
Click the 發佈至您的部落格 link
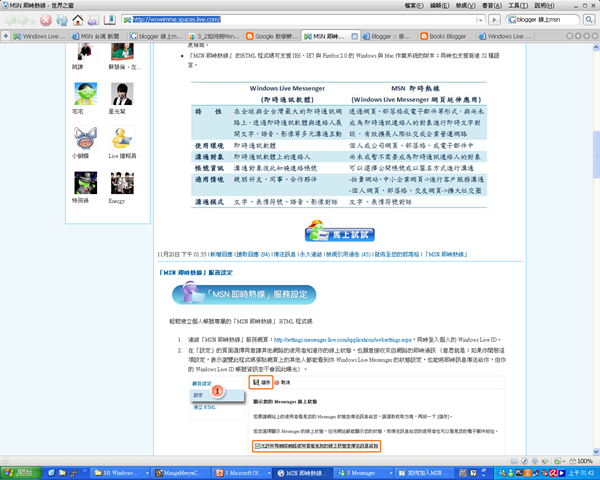pos(397,255)
